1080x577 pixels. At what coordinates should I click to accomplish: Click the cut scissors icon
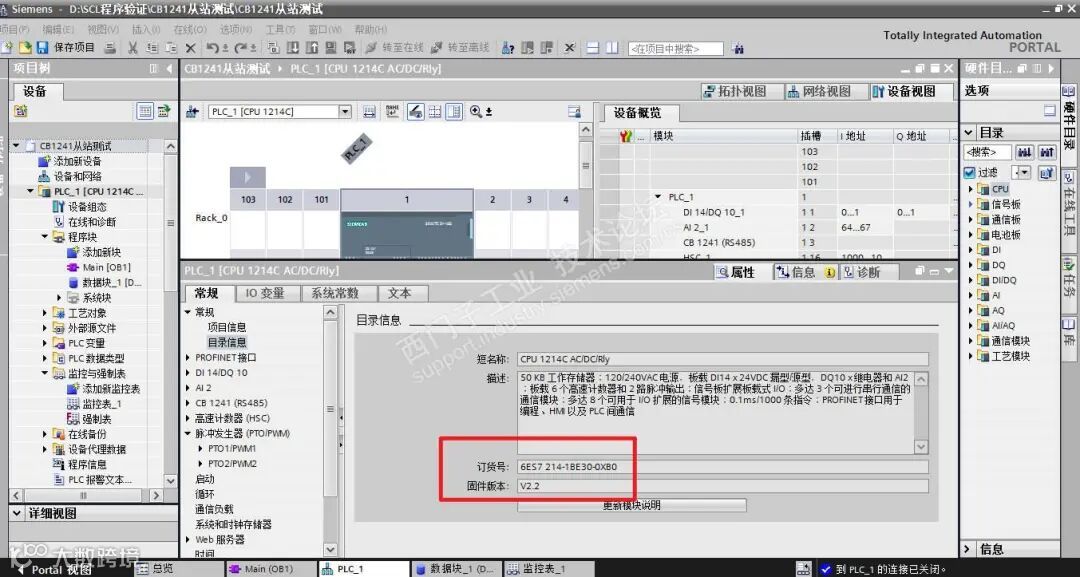(x=133, y=48)
